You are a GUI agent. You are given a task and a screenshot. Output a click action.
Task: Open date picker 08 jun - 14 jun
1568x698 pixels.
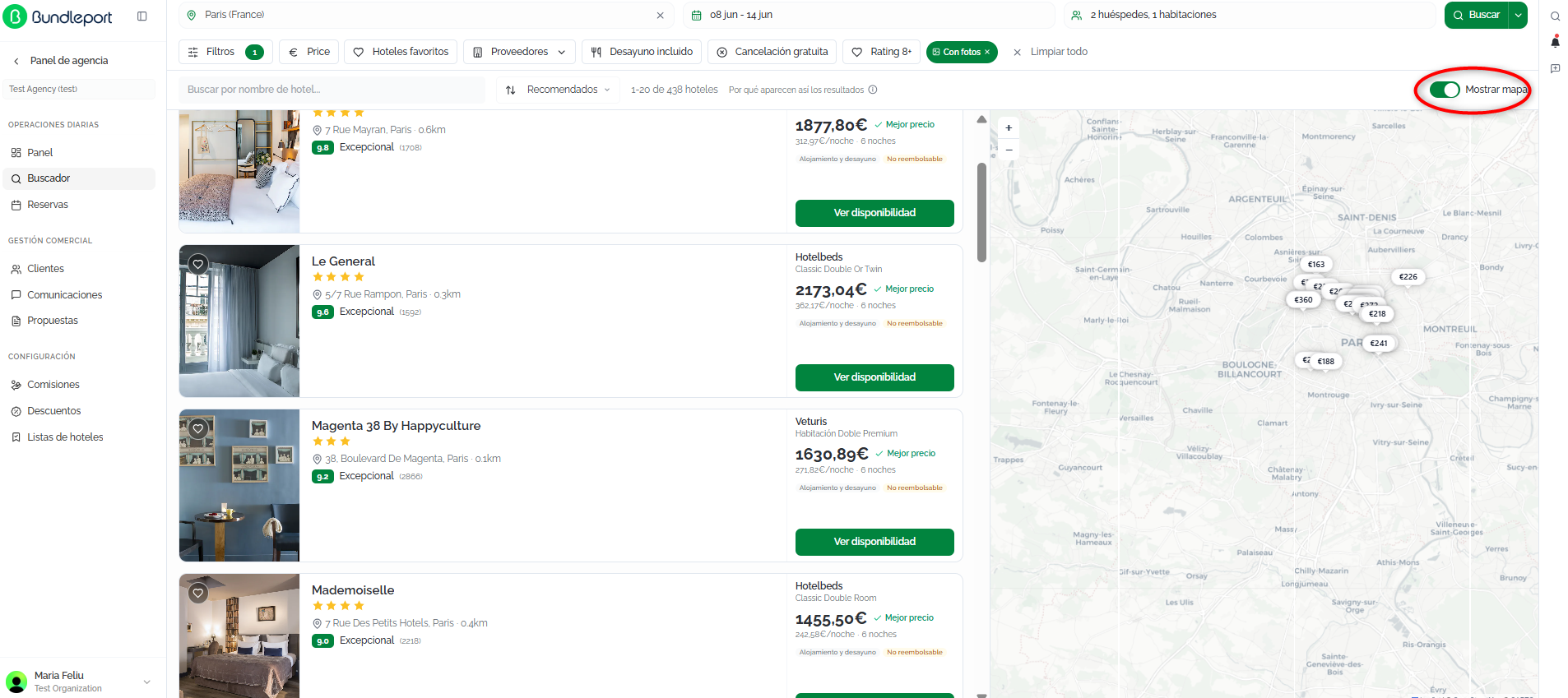pos(869,15)
